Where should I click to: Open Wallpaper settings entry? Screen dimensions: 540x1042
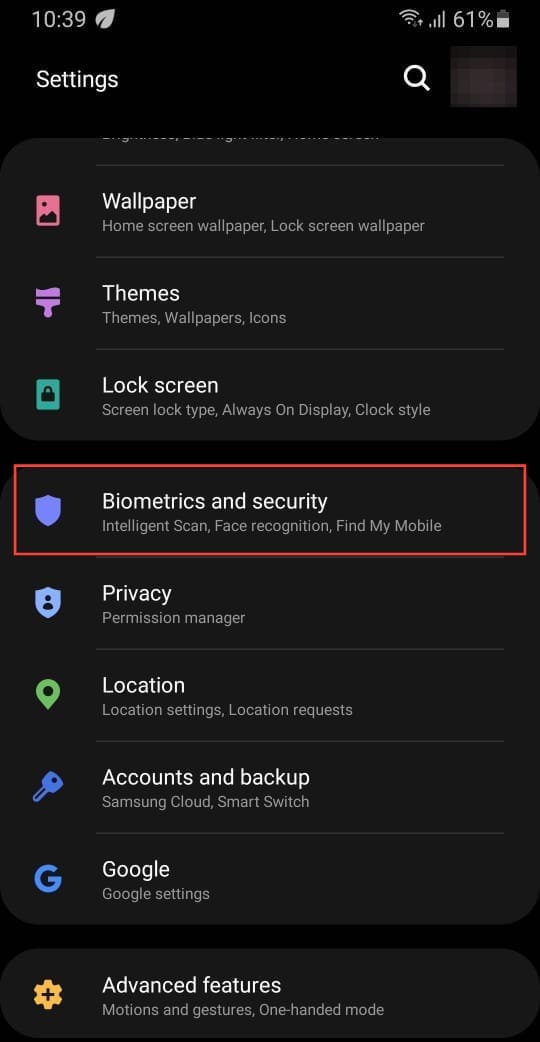(270, 211)
